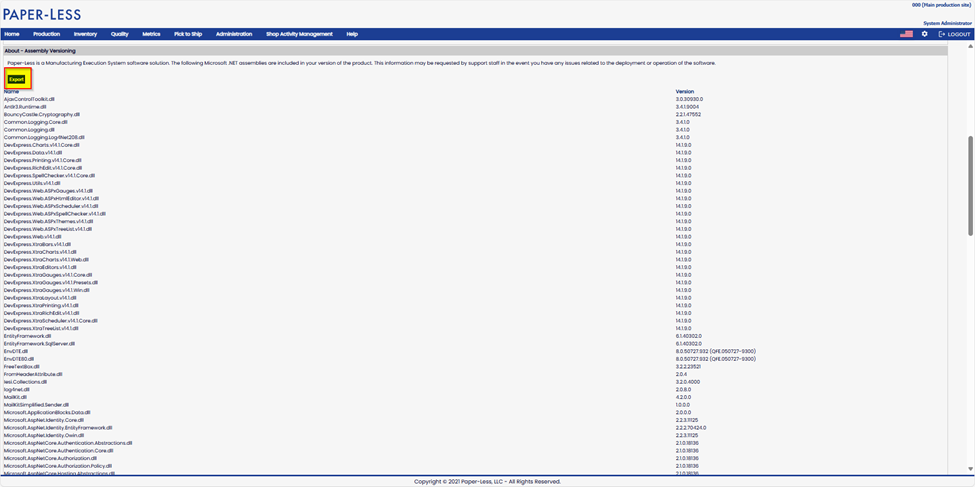This screenshot has width=975, height=487.
Task: Open the Metrics menu
Action: [x=151, y=34]
